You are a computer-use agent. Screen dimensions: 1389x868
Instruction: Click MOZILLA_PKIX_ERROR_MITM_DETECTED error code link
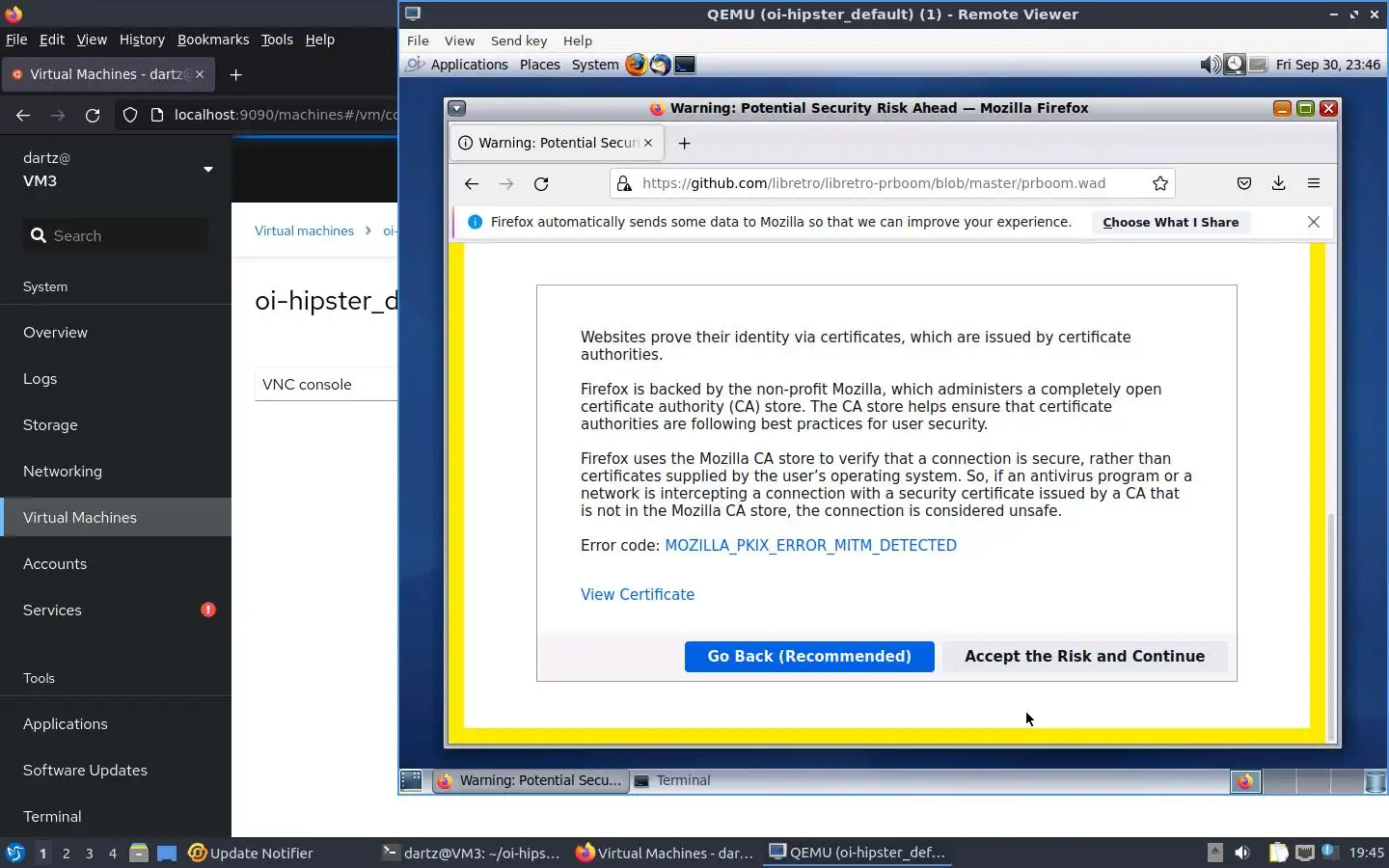click(x=810, y=545)
